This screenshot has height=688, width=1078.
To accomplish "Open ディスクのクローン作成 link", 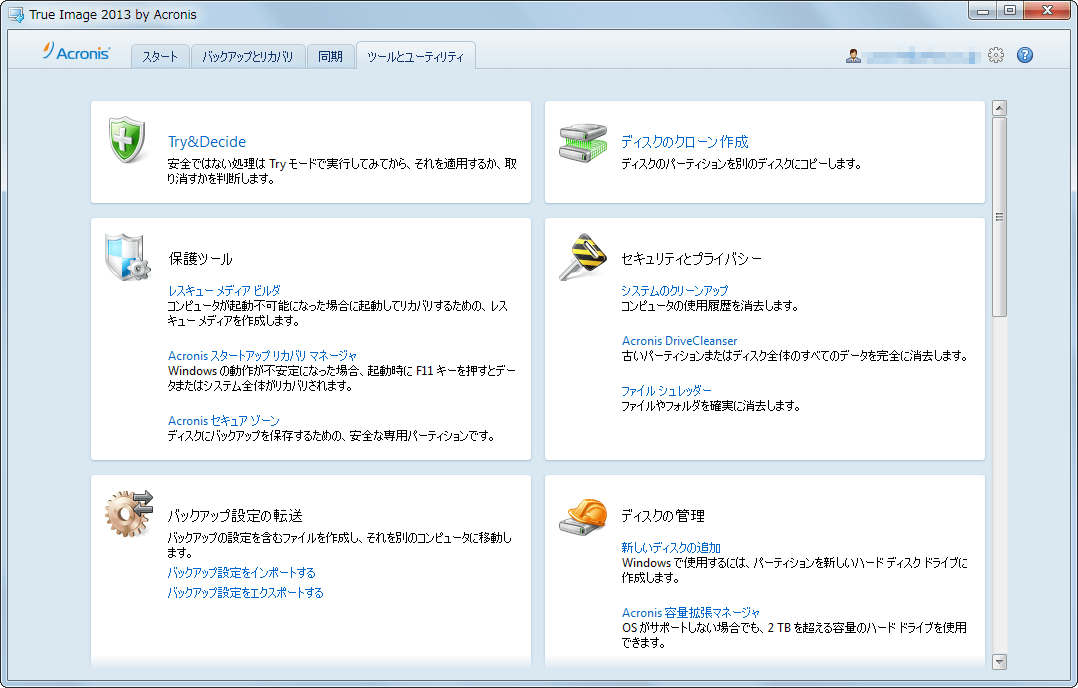I will click(685, 142).
